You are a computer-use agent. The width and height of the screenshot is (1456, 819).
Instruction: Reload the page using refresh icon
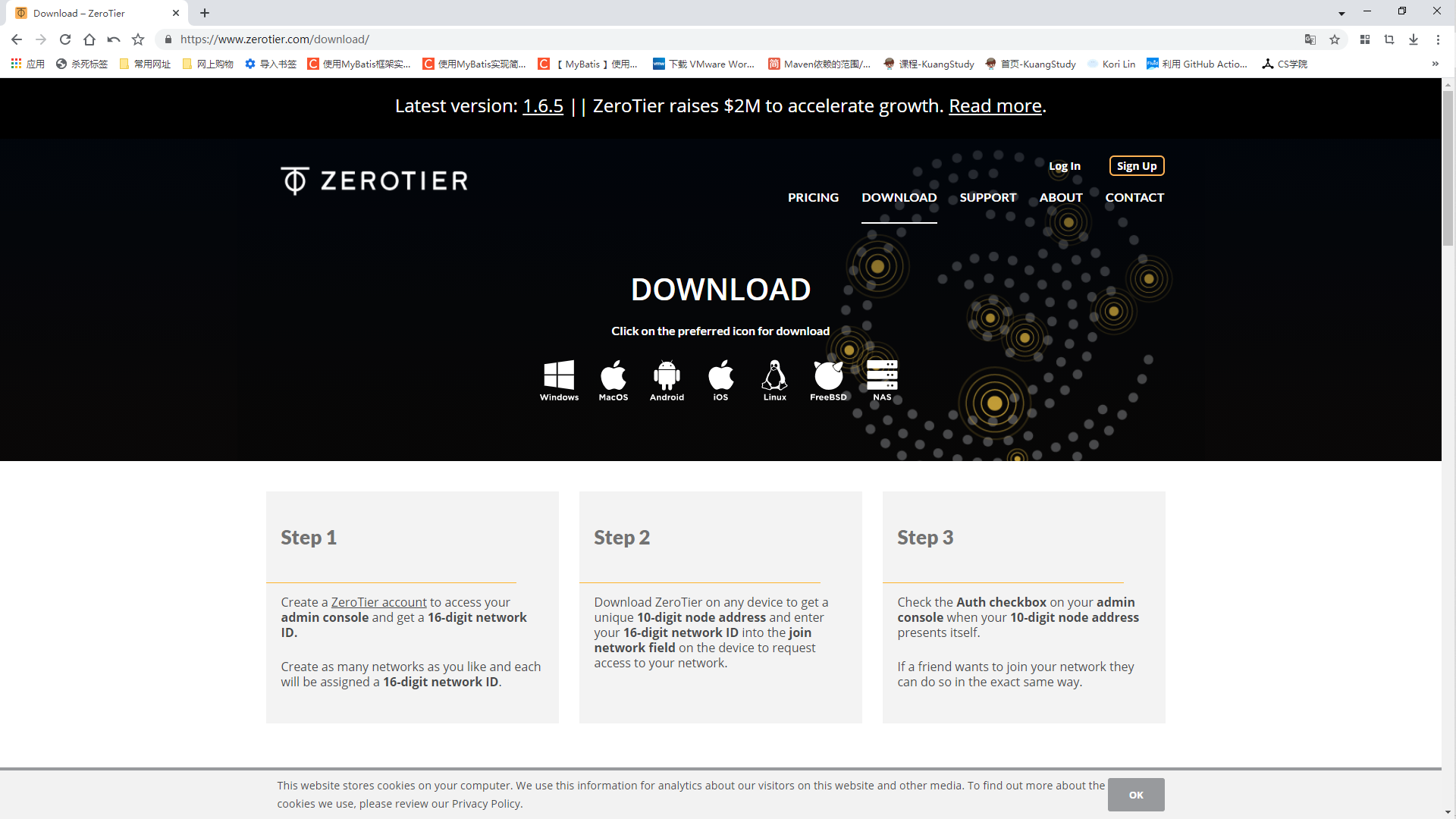pyautogui.click(x=65, y=39)
